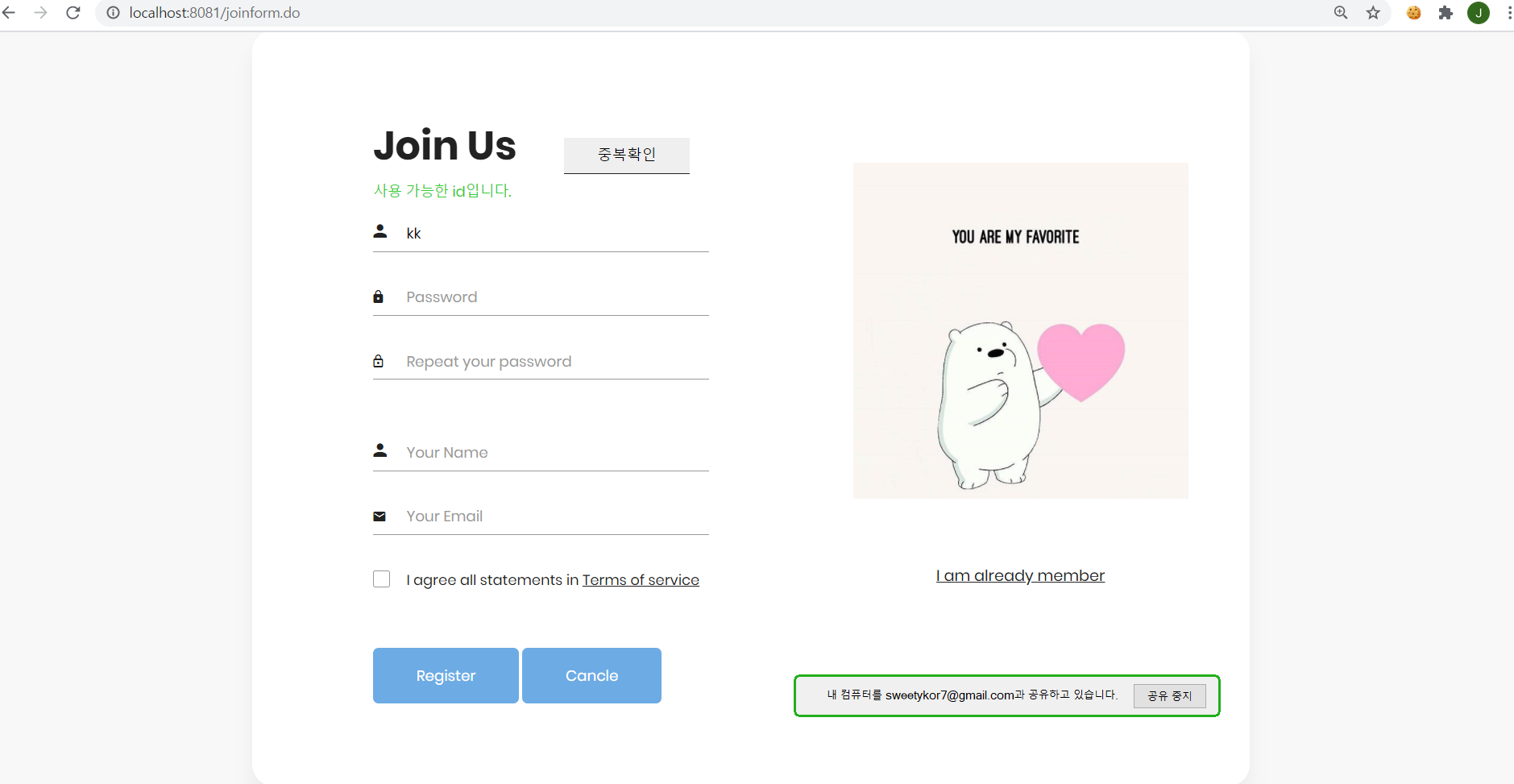Click the lock icon beside the Password field

pyautogui.click(x=380, y=296)
